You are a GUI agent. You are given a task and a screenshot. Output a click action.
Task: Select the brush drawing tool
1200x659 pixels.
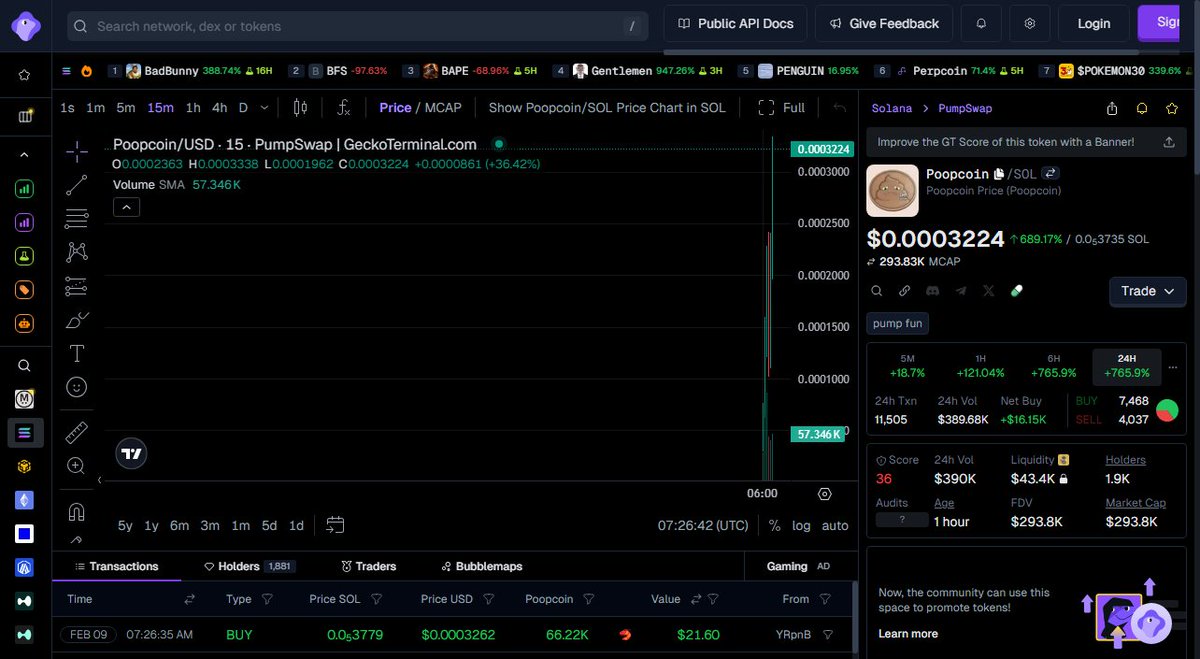click(x=77, y=320)
